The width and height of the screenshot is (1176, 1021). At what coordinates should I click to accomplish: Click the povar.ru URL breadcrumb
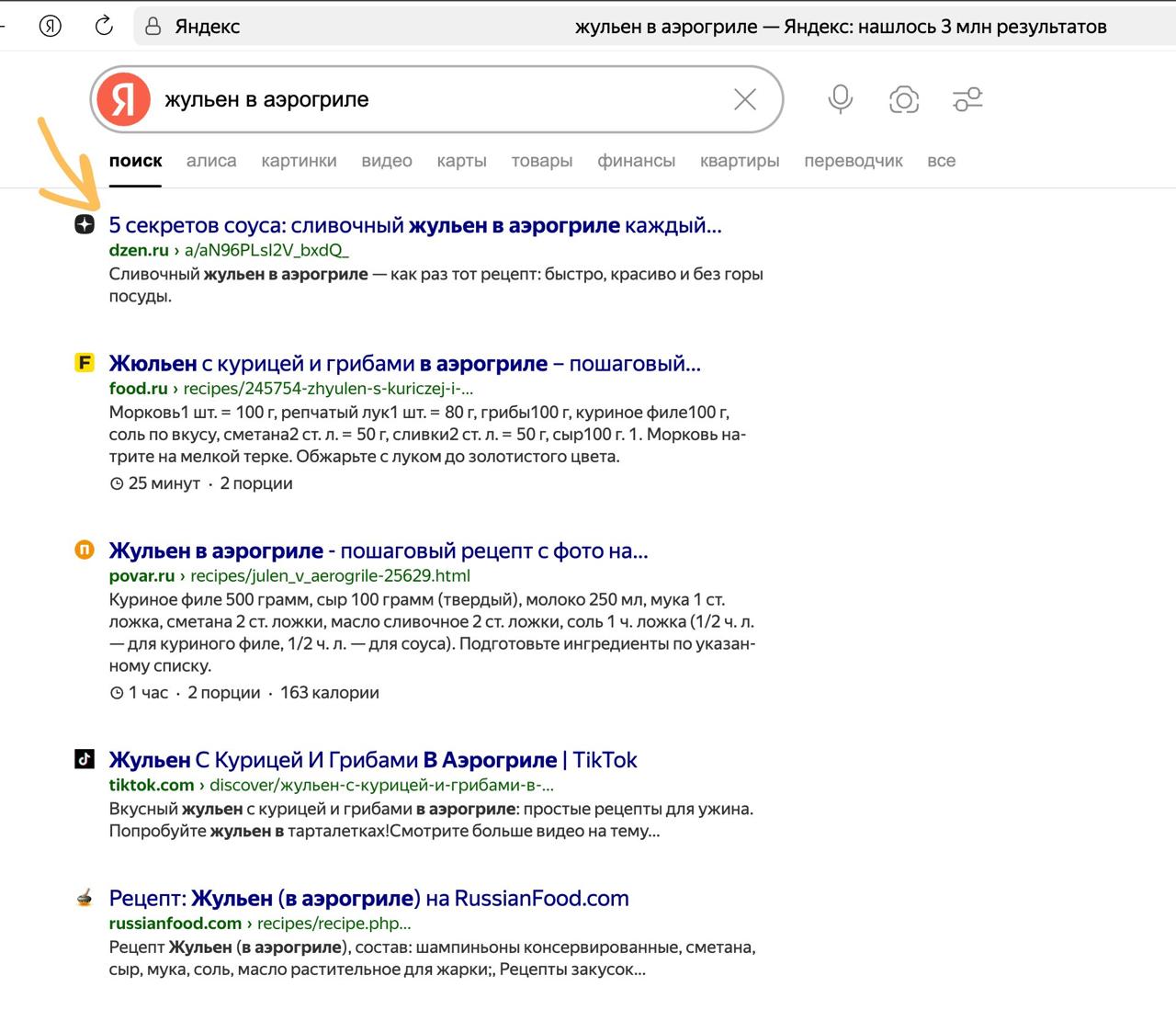(289, 575)
